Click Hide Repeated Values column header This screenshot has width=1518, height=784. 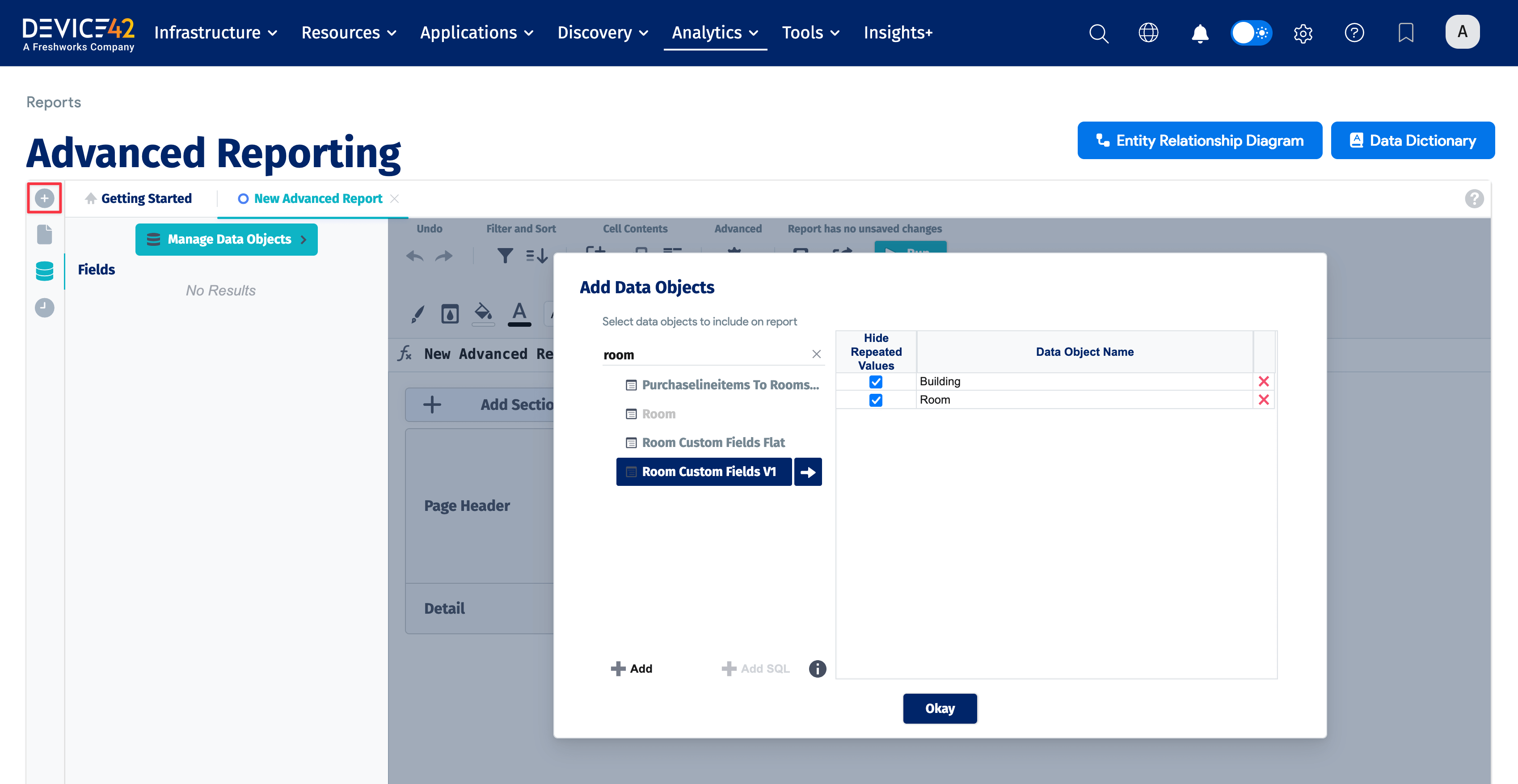pos(876,352)
